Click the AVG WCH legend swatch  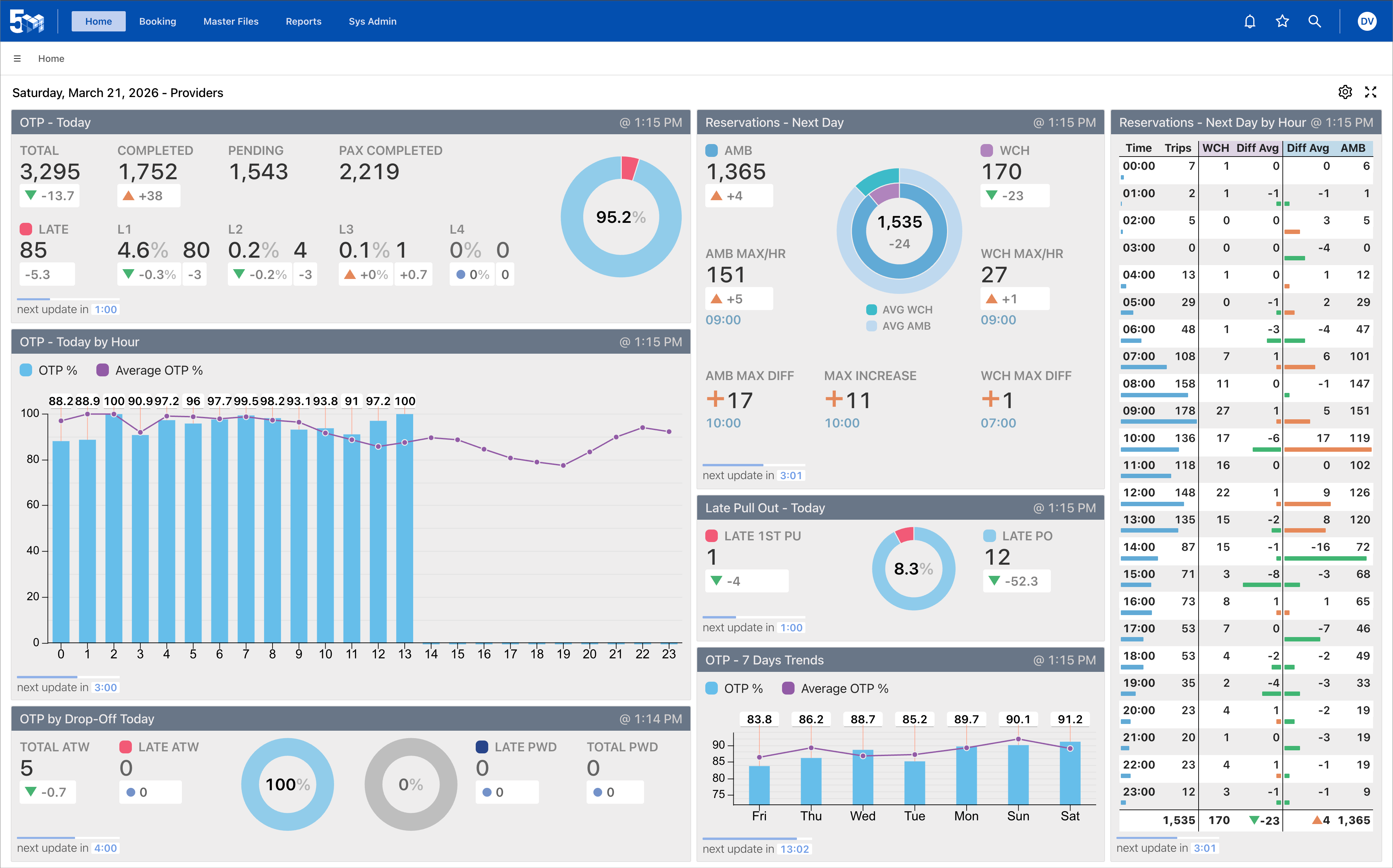(871, 310)
